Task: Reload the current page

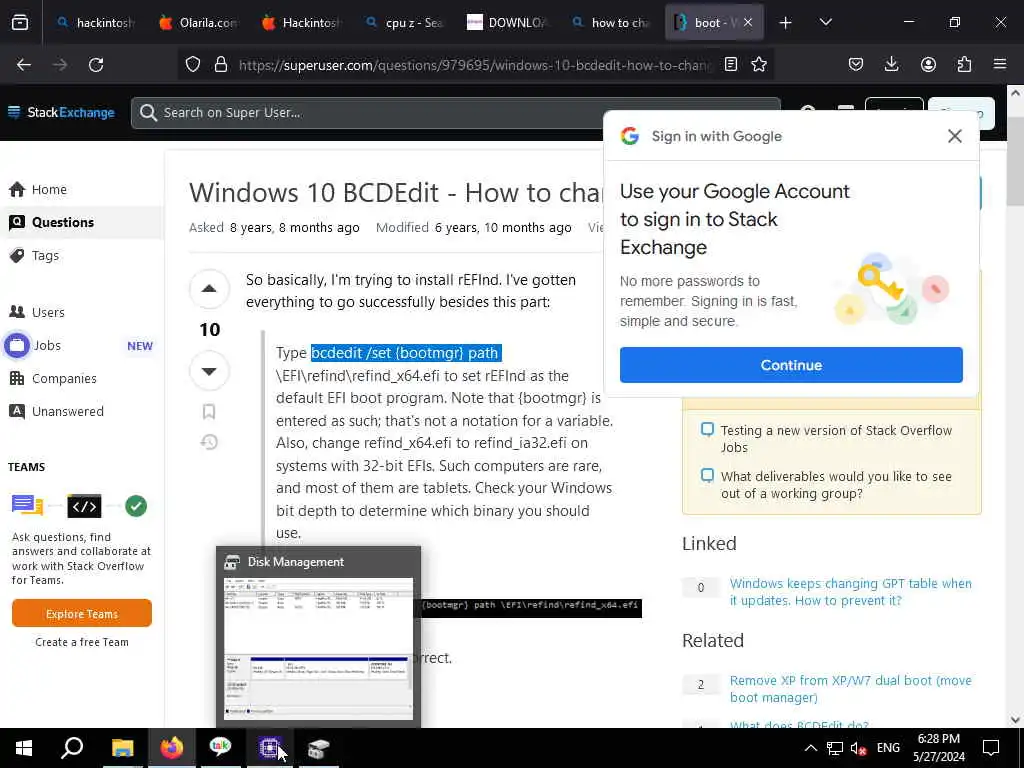Action: tap(96, 64)
